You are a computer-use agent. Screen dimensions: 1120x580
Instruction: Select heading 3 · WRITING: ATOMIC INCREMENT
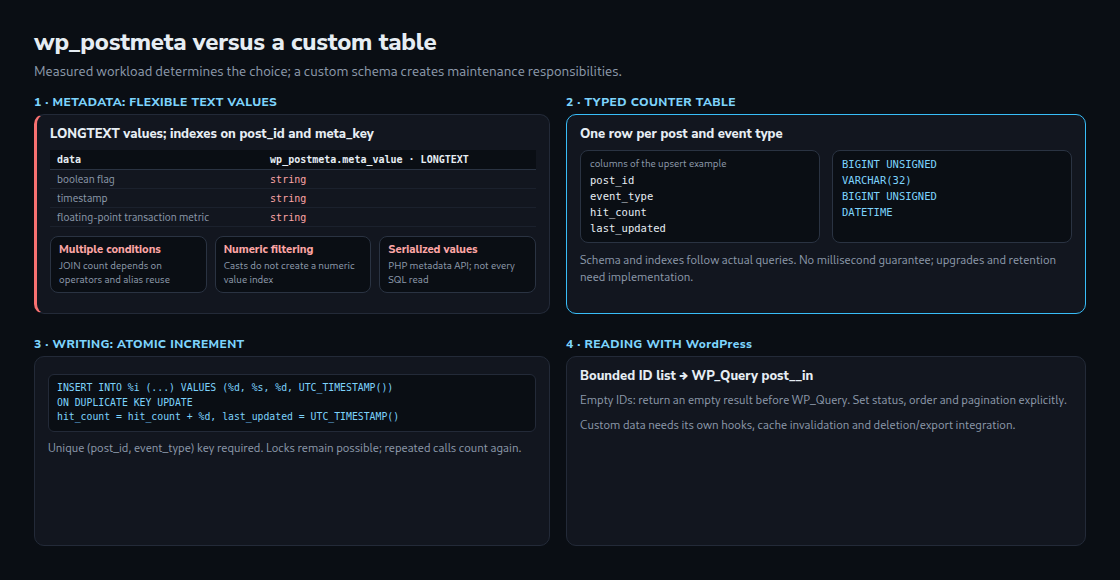click(x=139, y=344)
